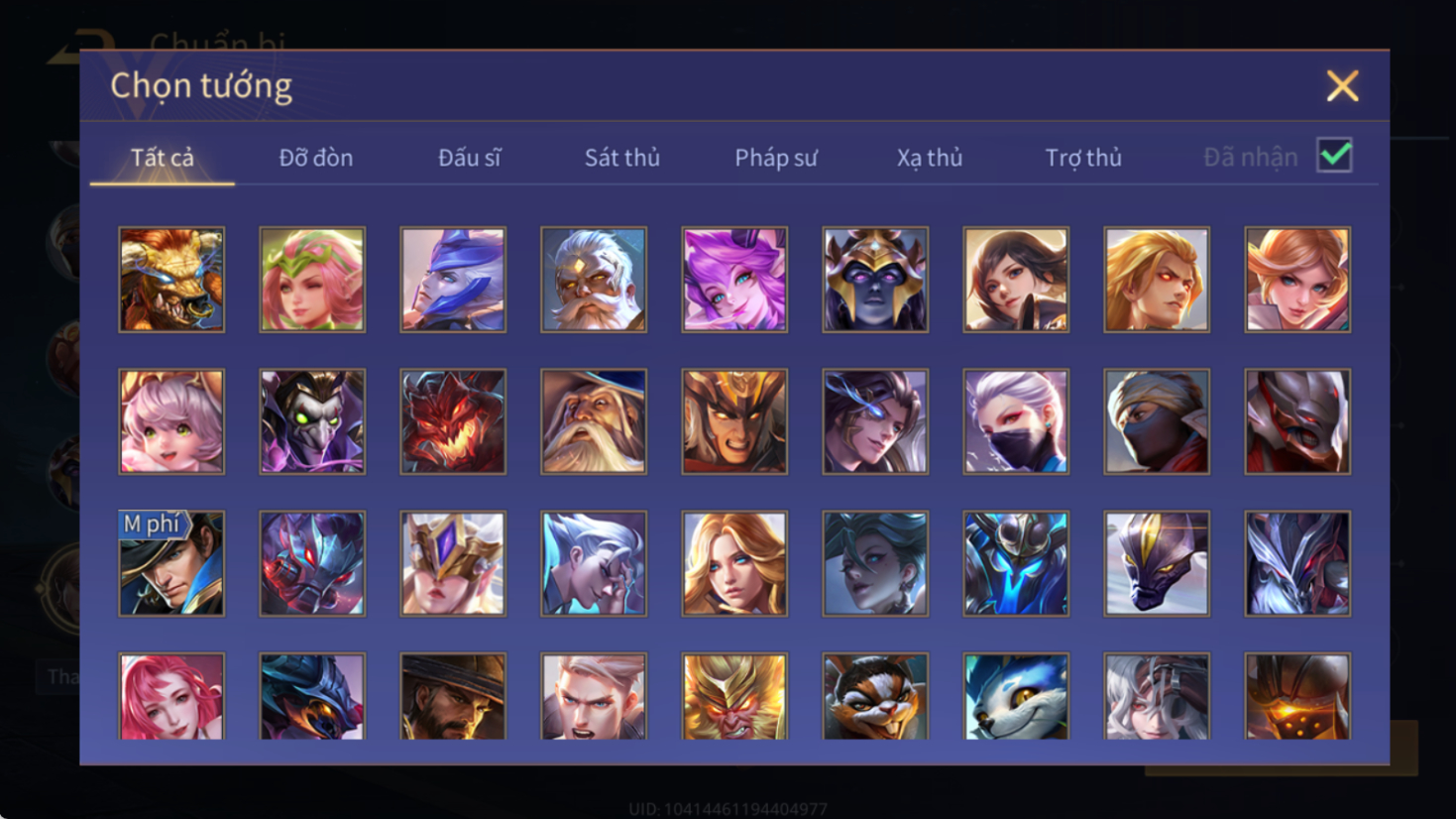Select the golden bull hero portrait
Screen dimensions: 1456x819
171,280
